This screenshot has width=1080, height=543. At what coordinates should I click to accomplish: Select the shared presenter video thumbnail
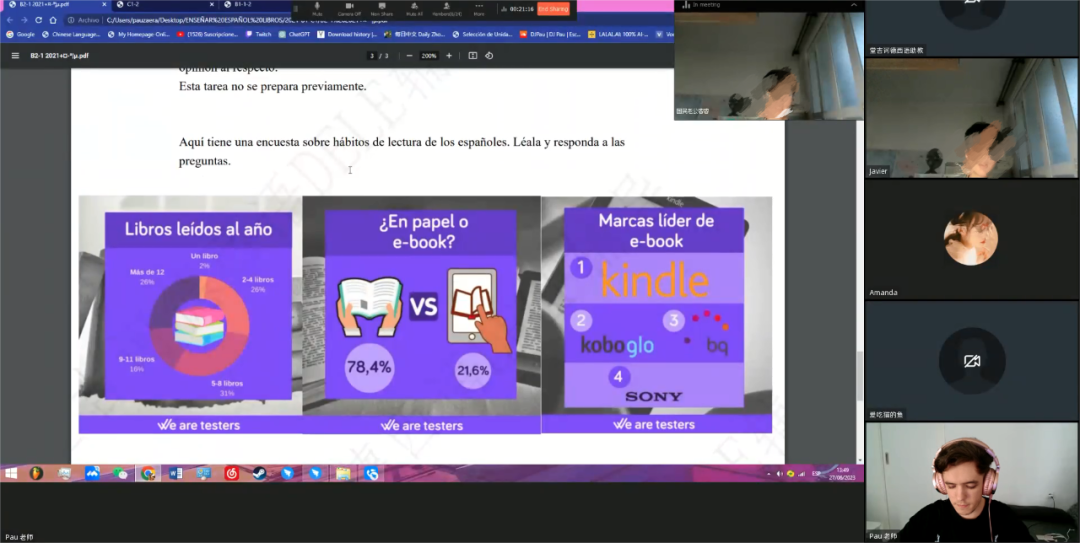coord(769,65)
